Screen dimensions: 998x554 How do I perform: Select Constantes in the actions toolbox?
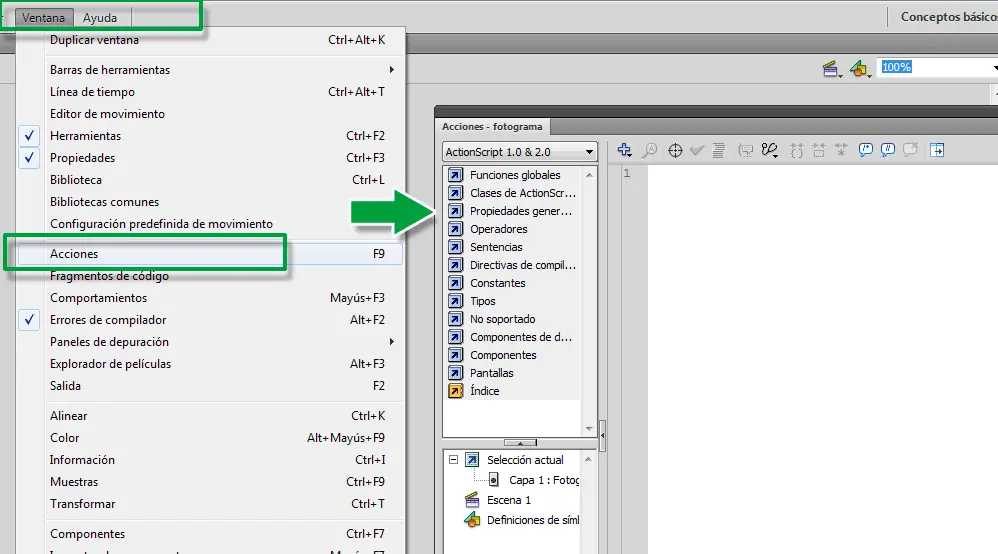tap(498, 283)
